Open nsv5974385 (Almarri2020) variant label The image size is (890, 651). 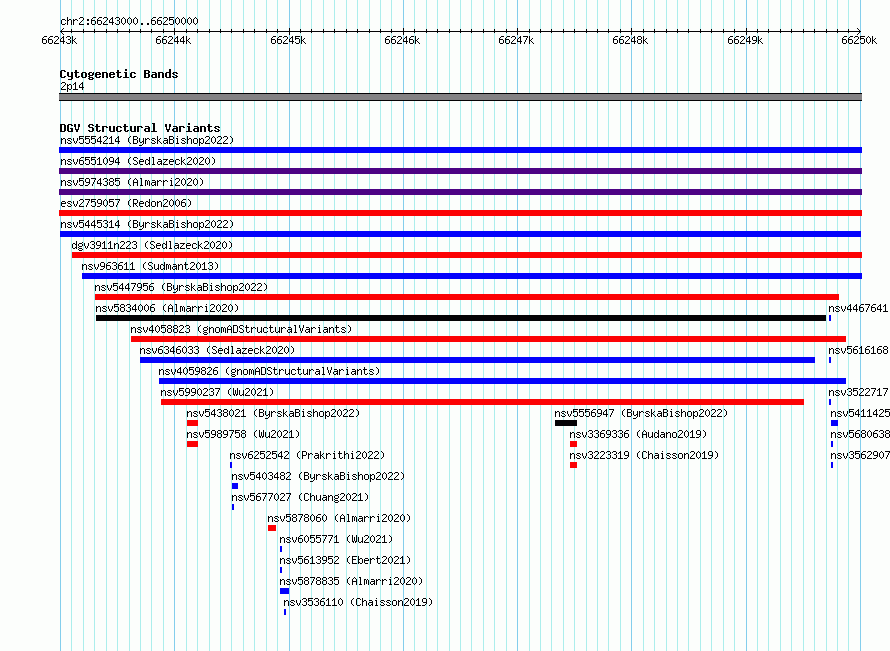click(x=132, y=182)
